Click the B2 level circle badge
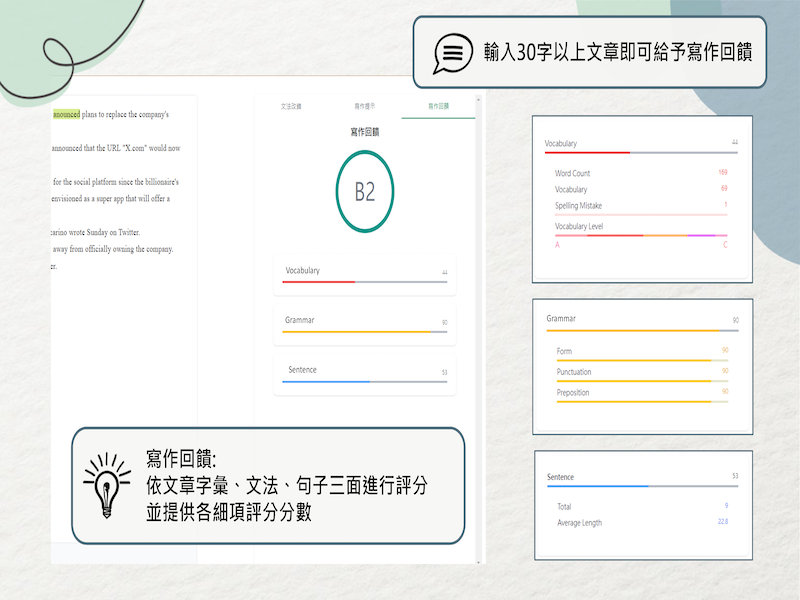Viewport: 800px width, 600px height. point(364,192)
